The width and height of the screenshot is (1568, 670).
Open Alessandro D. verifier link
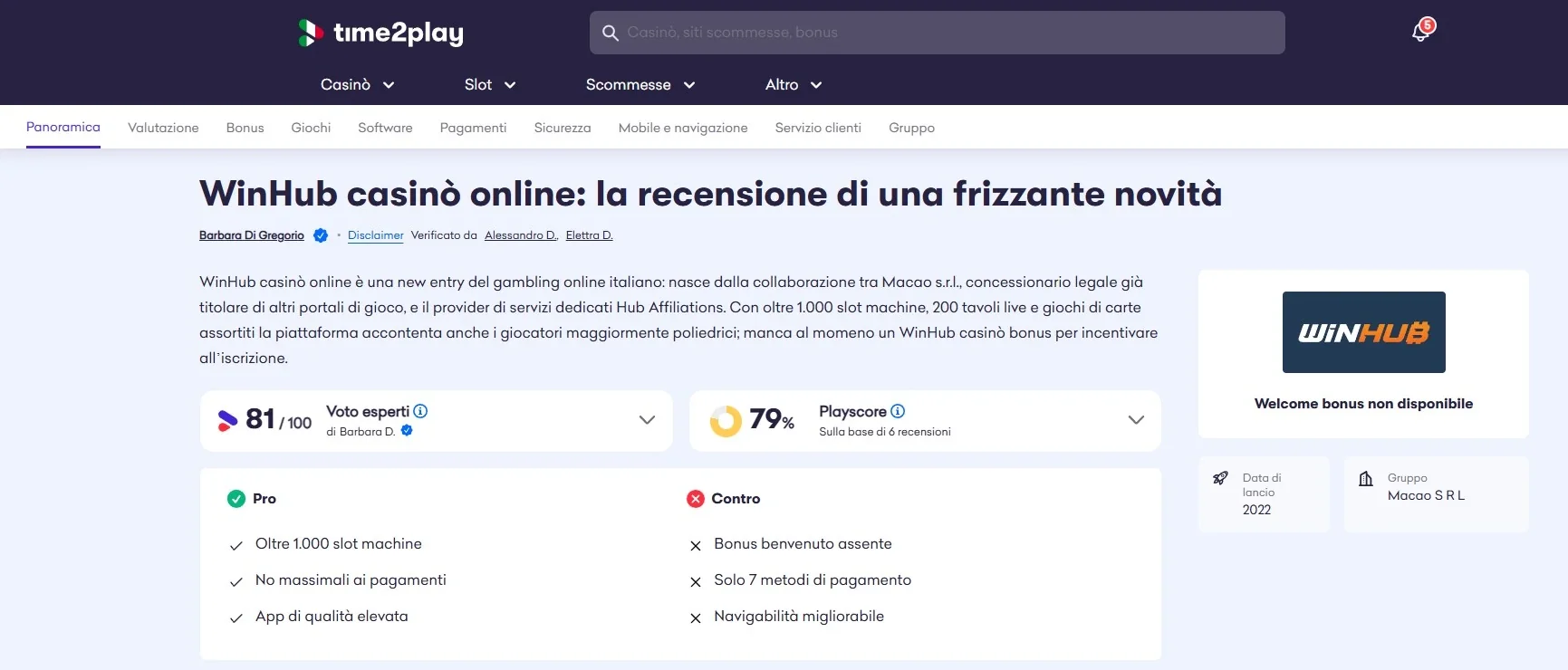pos(521,235)
